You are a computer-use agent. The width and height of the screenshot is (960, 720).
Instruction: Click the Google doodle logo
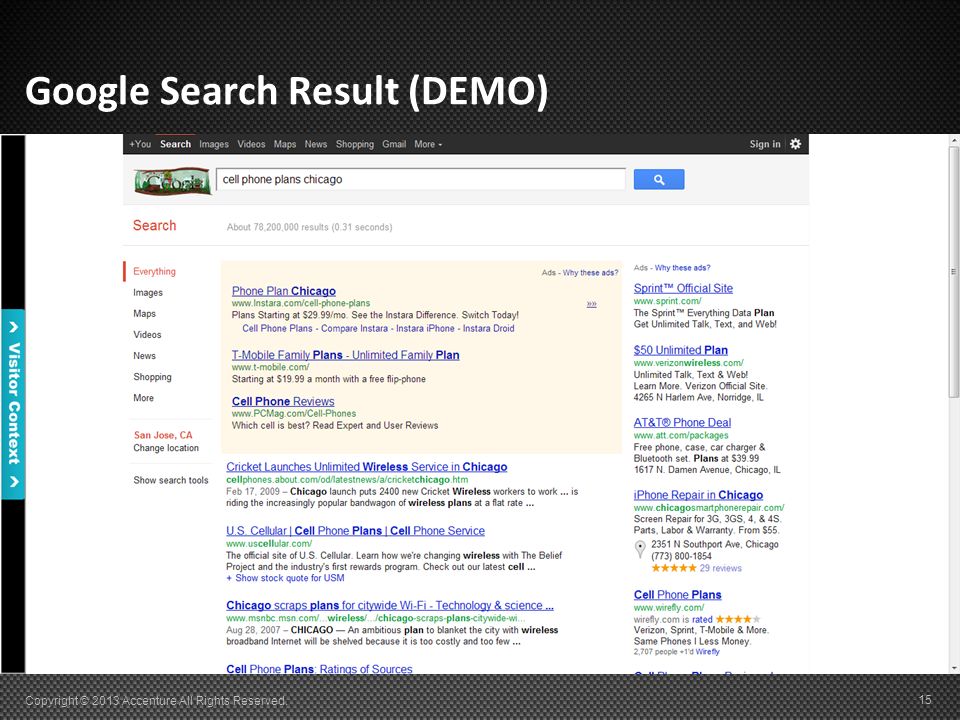pyautogui.click(x=173, y=181)
